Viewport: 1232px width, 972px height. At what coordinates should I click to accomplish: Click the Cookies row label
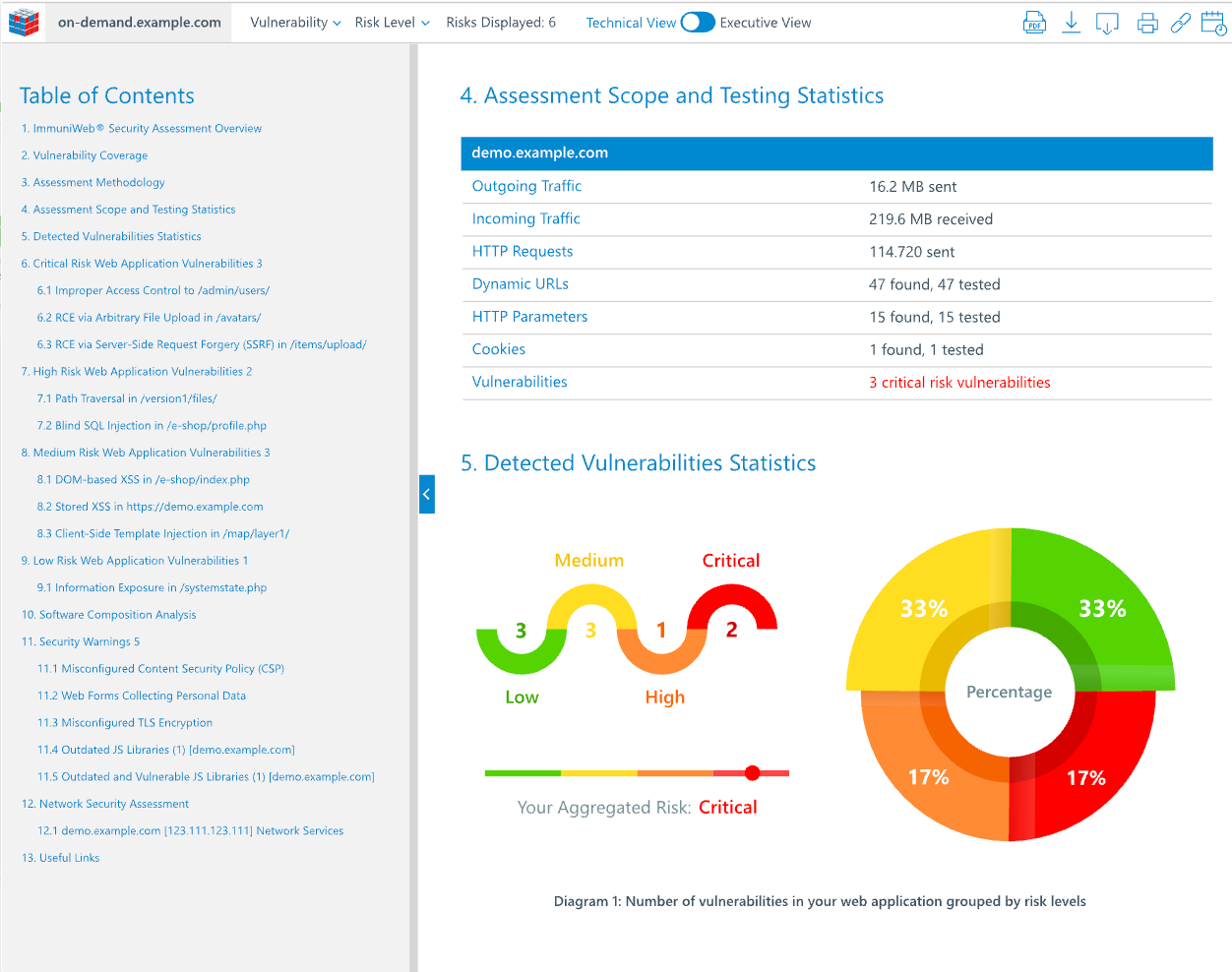tap(499, 349)
